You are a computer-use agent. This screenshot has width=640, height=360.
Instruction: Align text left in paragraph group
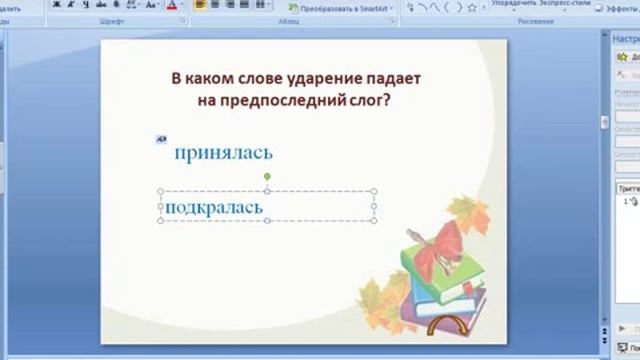coord(200,4)
